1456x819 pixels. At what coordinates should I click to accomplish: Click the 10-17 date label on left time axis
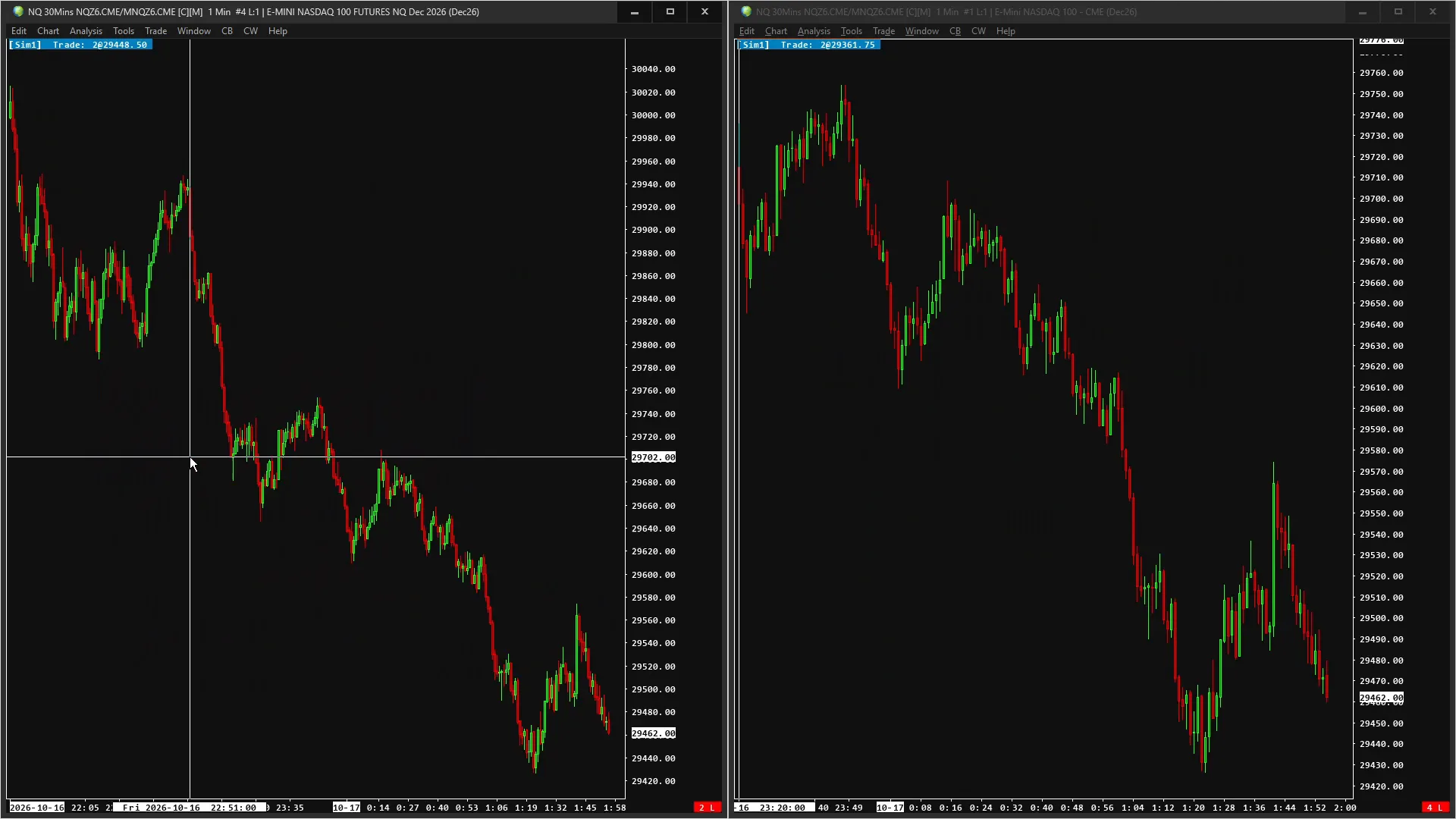click(347, 808)
